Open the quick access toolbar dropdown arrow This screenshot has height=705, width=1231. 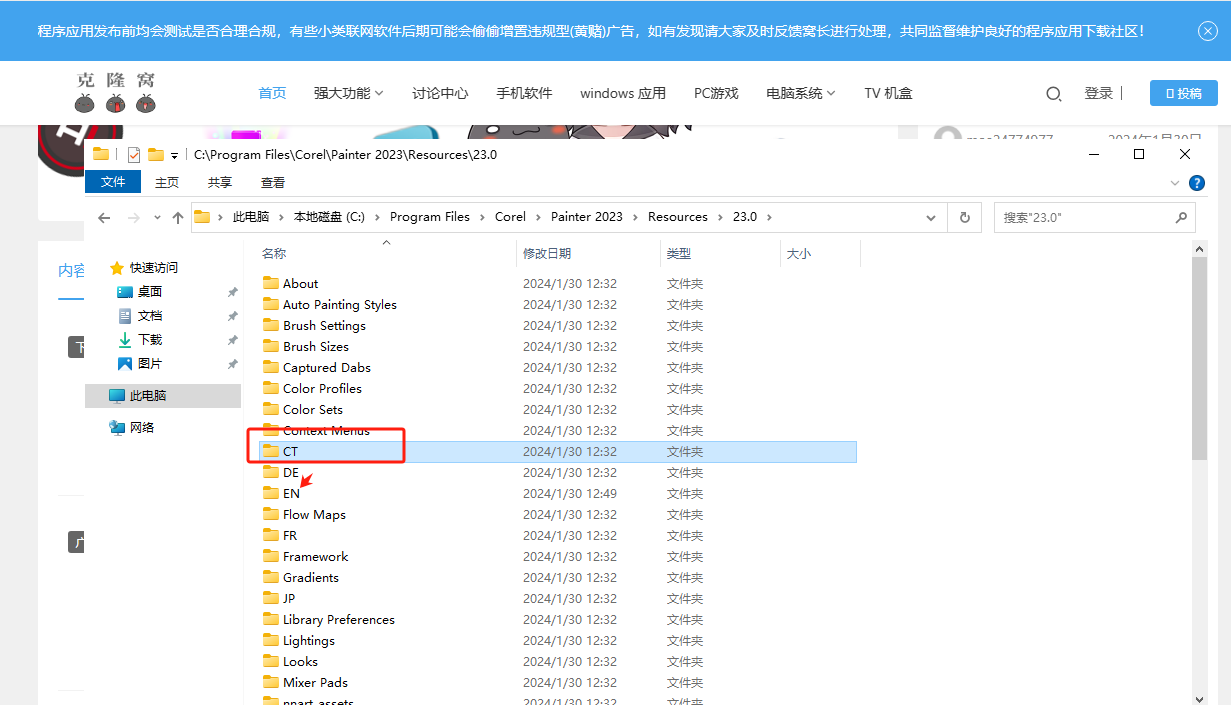click(174, 155)
